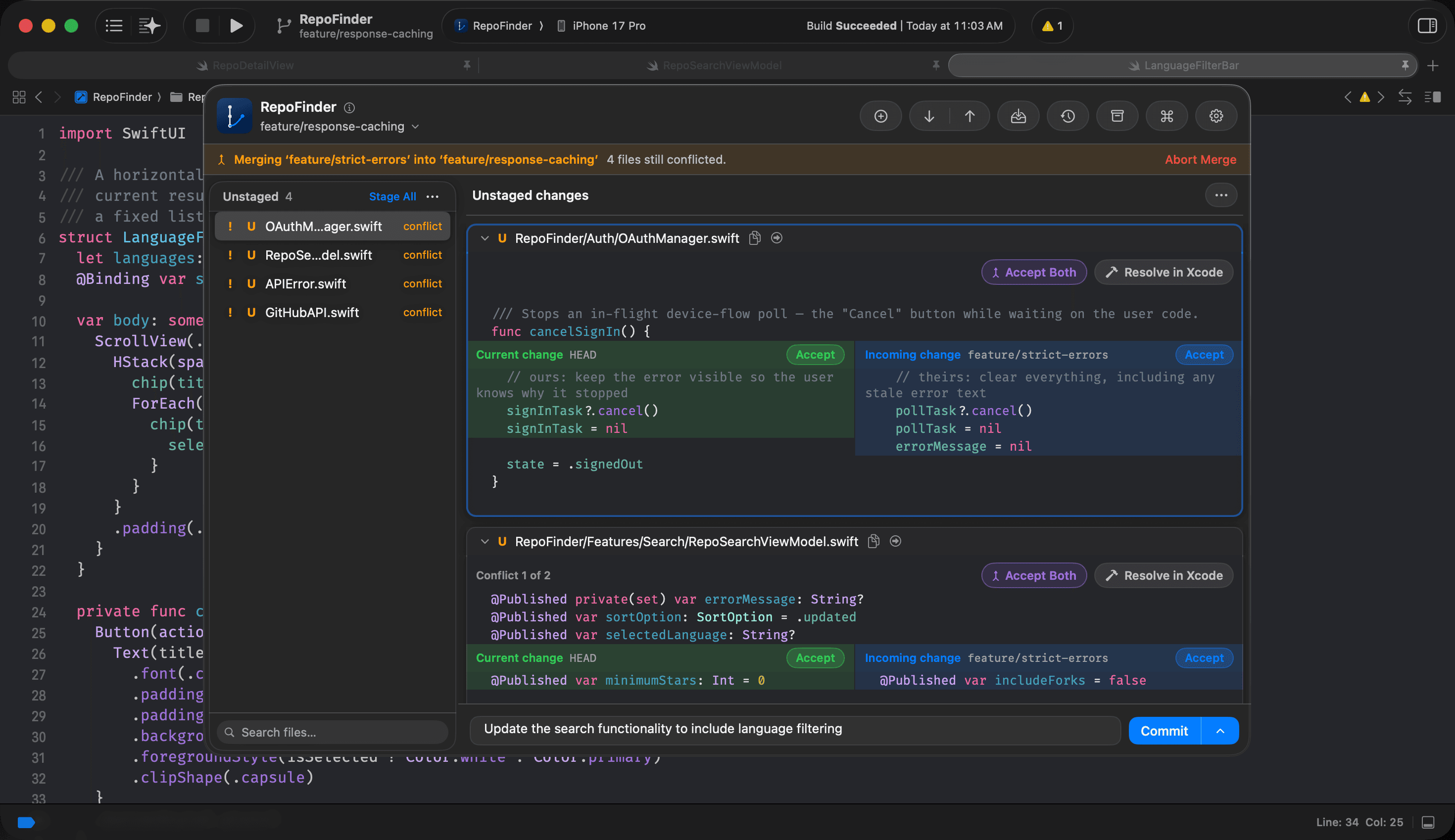Image resolution: width=1455 pixels, height=840 pixels.
Task: Add a new editor tab
Action: [1433, 66]
